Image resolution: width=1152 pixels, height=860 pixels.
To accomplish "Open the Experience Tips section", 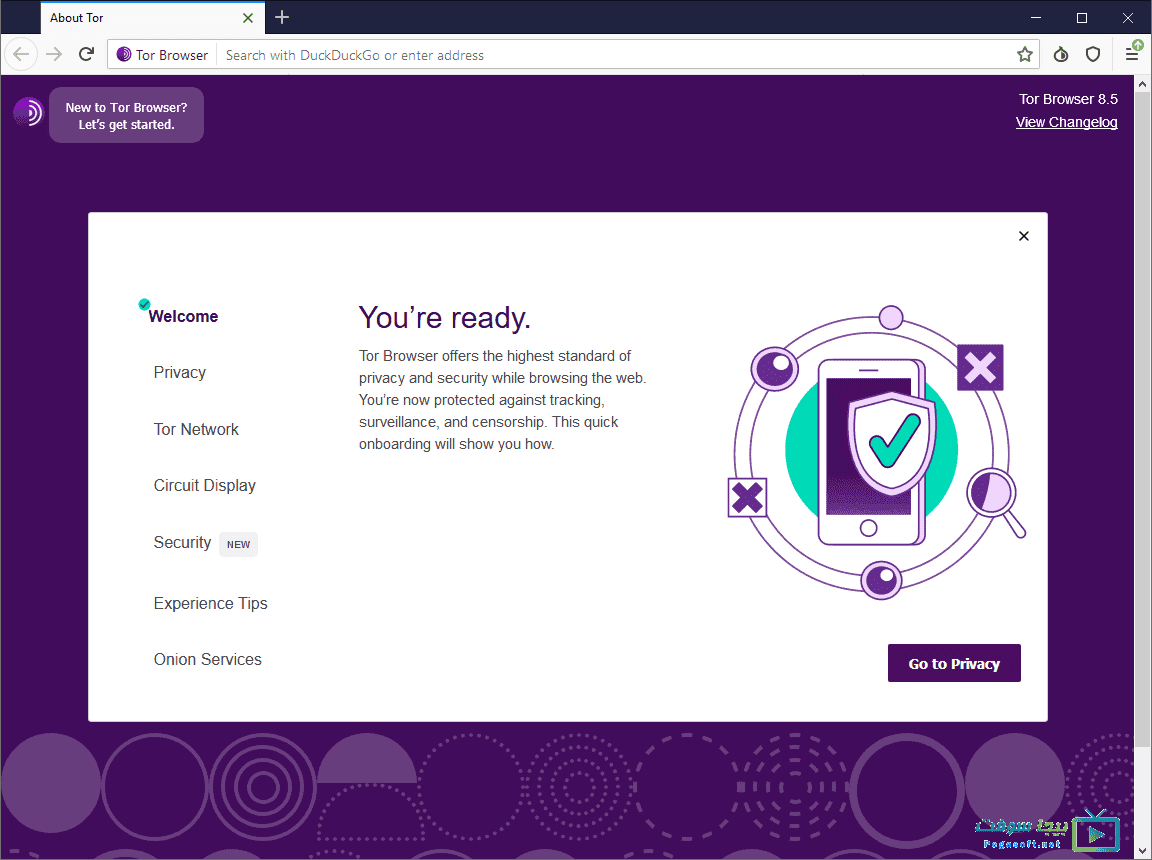I will point(210,604).
